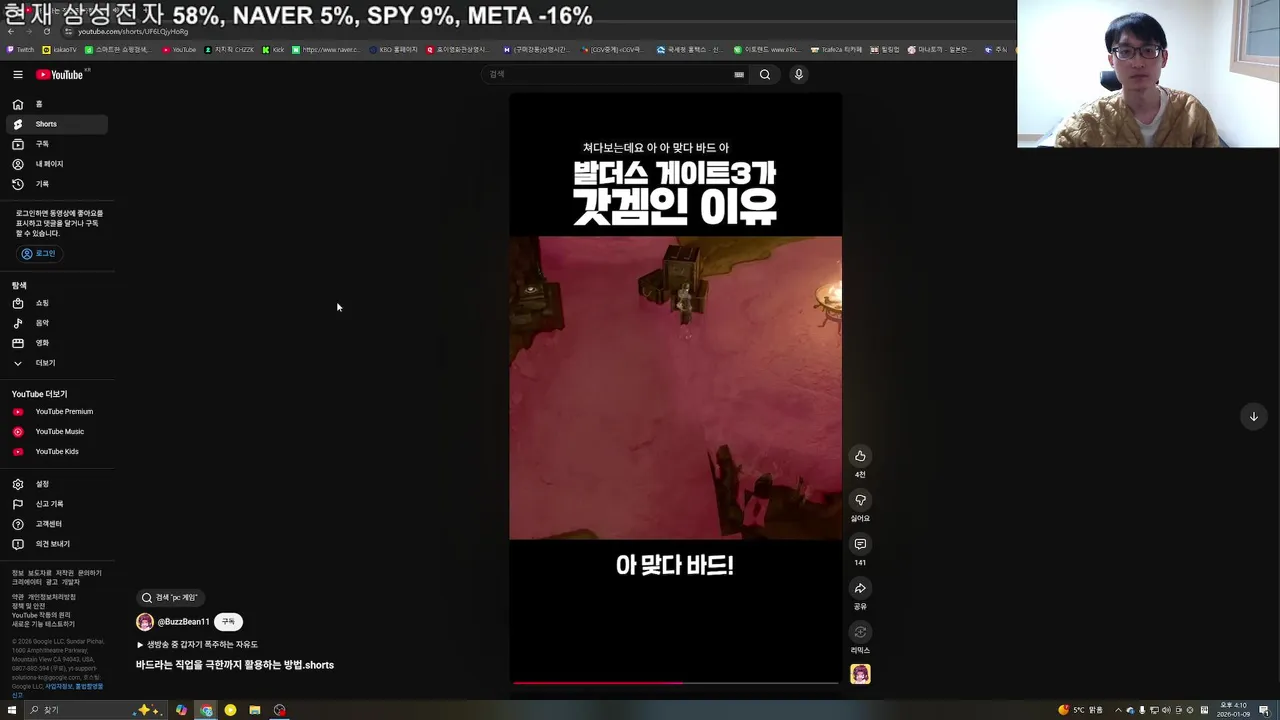Dislike the Short (싫어요)
Viewport: 1280px width, 720px height.
(860, 500)
